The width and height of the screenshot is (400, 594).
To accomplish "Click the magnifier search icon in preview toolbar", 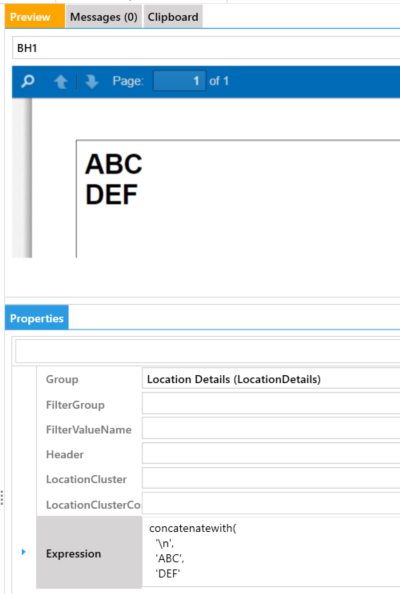I will point(28,81).
